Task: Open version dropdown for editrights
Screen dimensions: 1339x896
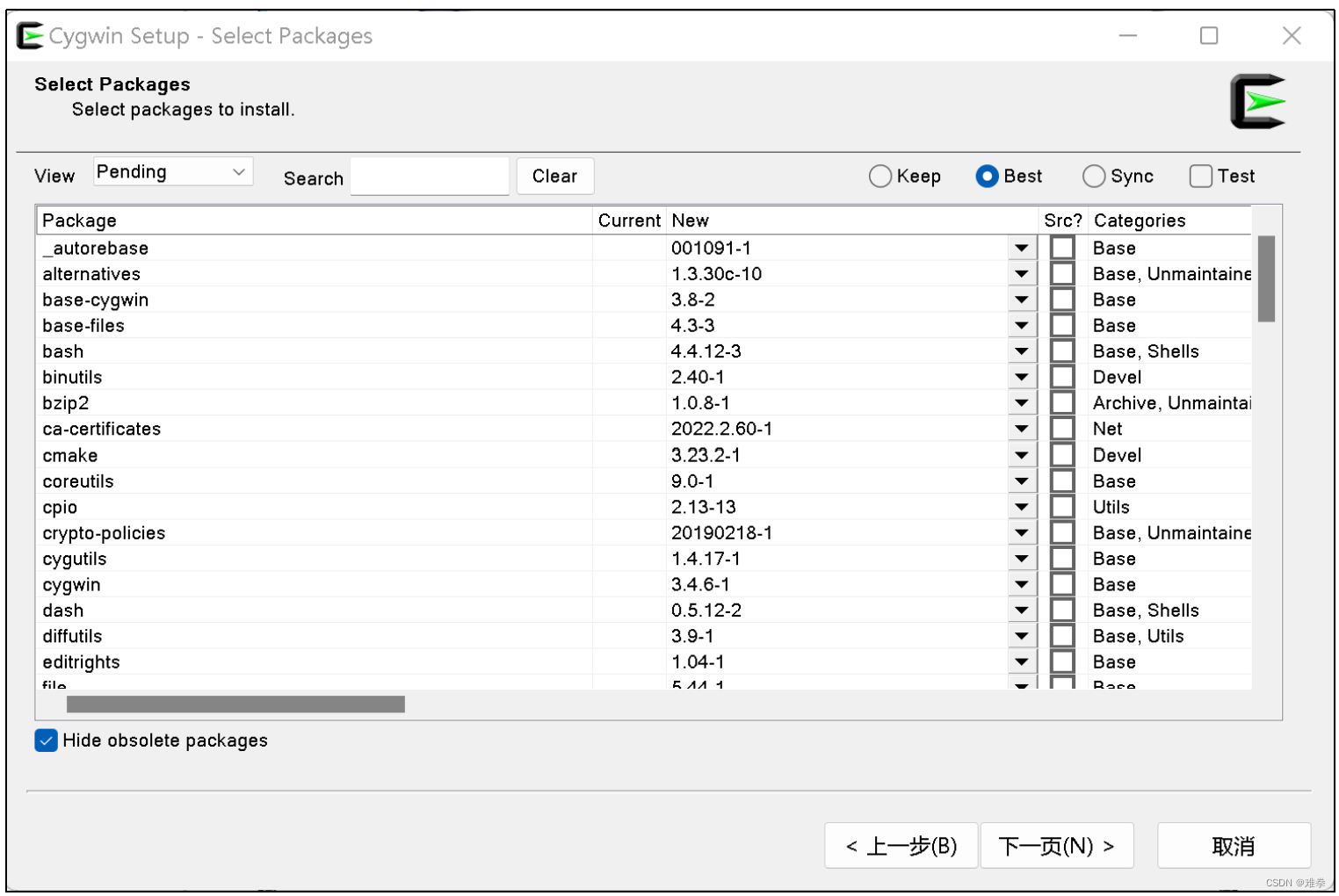Action: (1021, 662)
